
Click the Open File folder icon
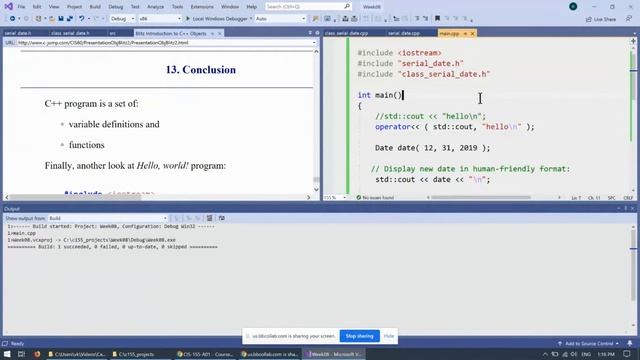tap(52, 19)
